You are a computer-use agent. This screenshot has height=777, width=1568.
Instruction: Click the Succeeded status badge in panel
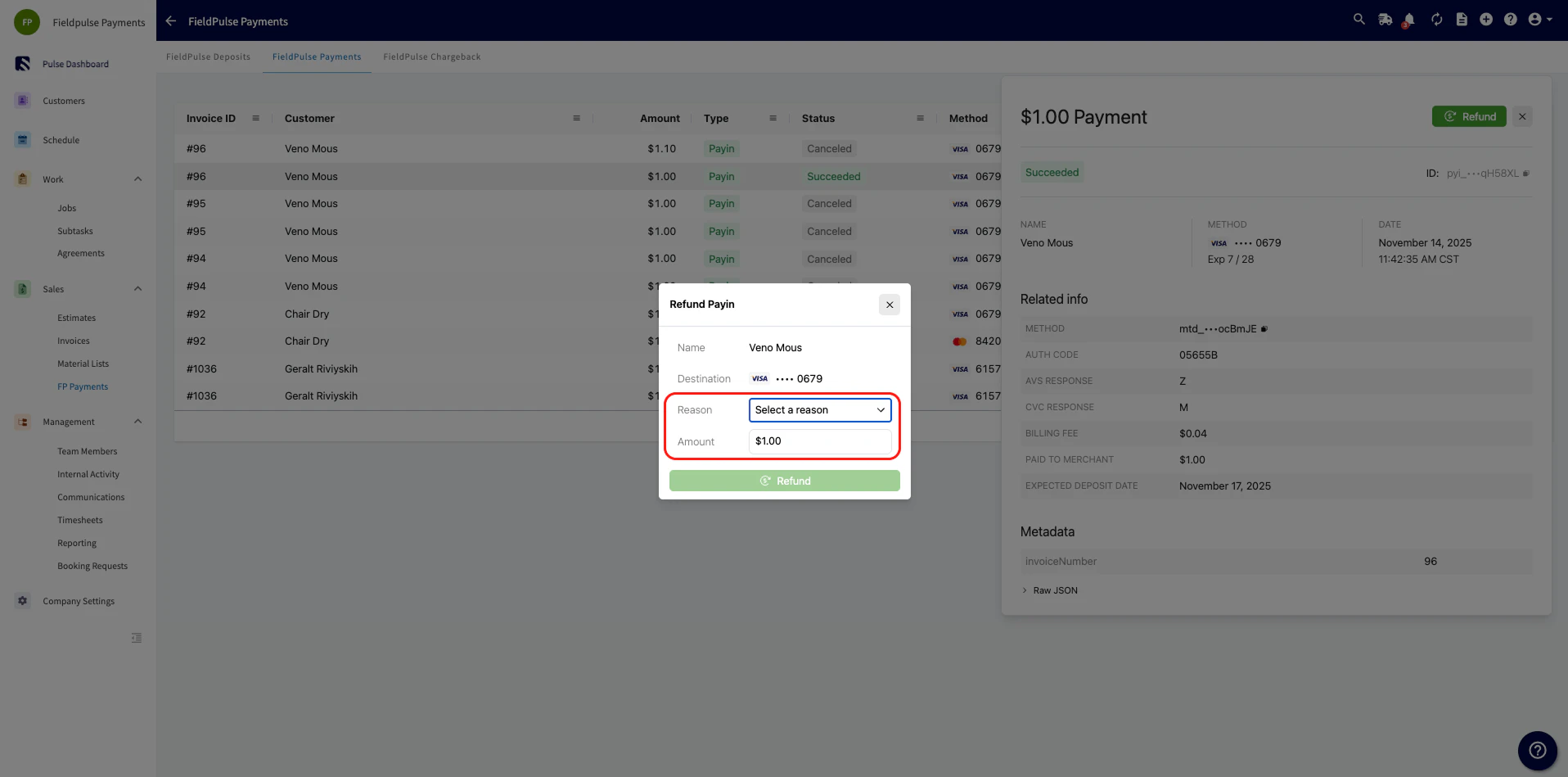pos(1052,173)
